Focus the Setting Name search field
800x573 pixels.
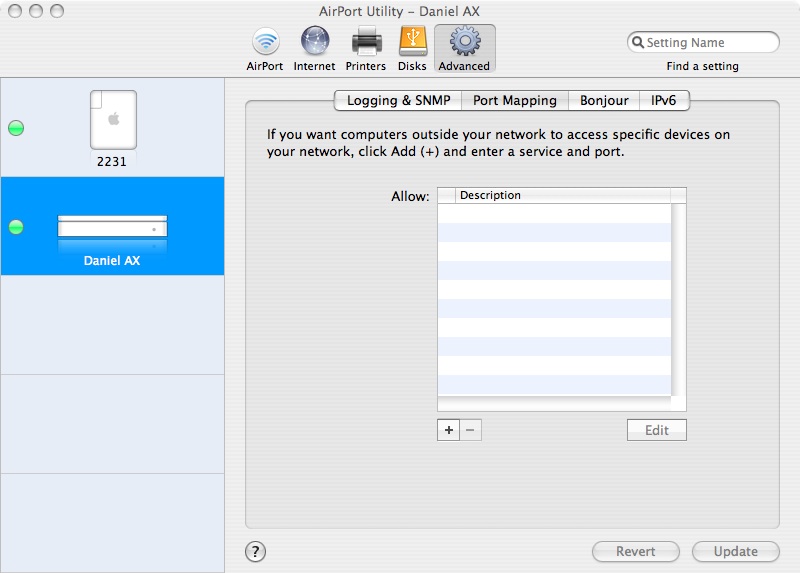tap(703, 42)
